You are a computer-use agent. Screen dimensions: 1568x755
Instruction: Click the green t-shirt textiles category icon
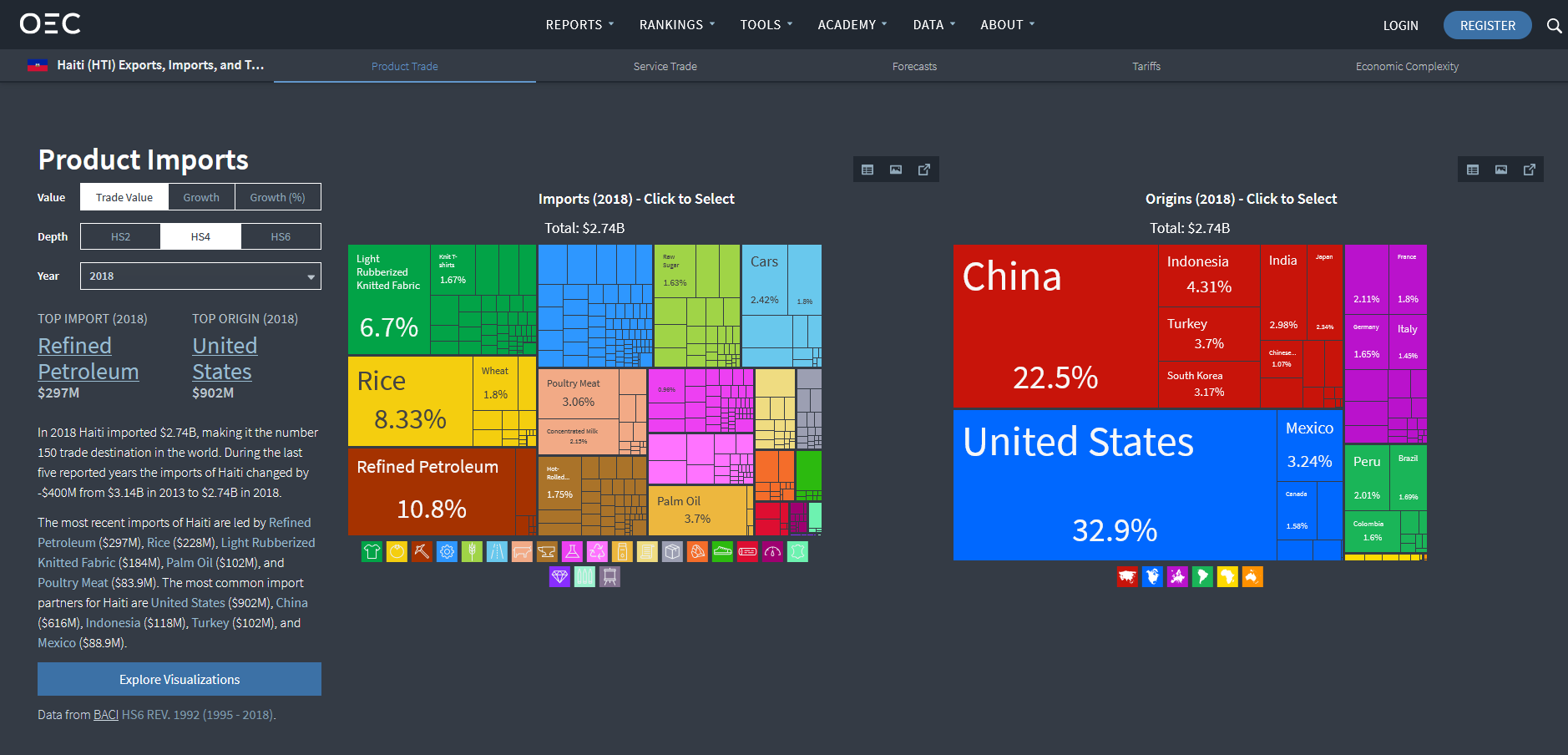click(372, 552)
